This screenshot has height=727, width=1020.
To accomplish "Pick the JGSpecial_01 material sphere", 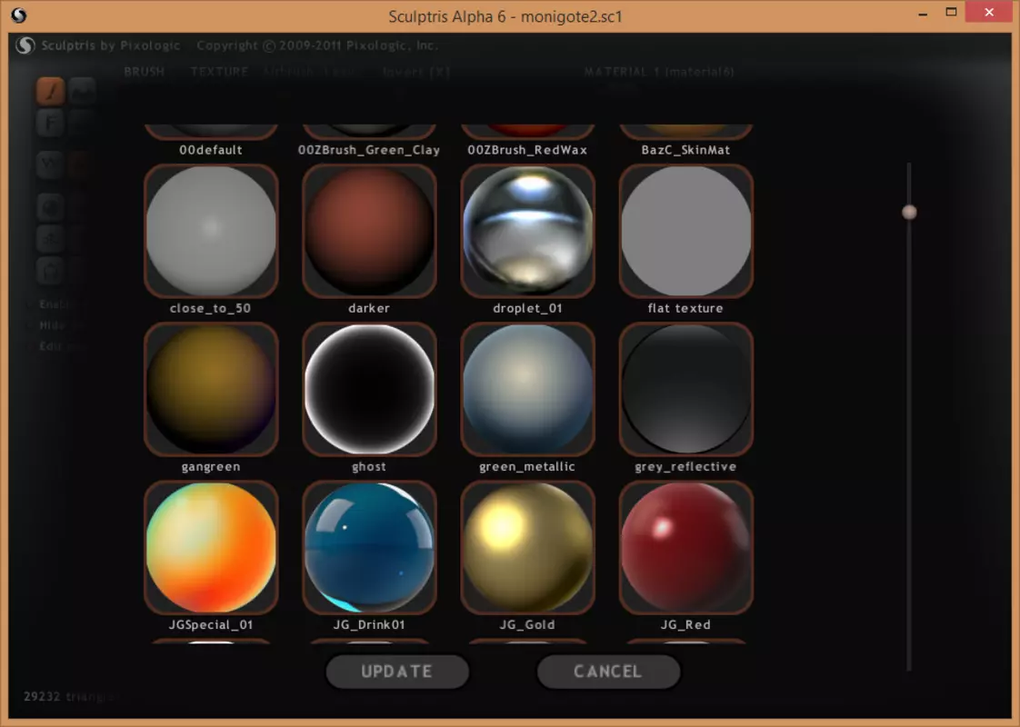I will [211, 548].
